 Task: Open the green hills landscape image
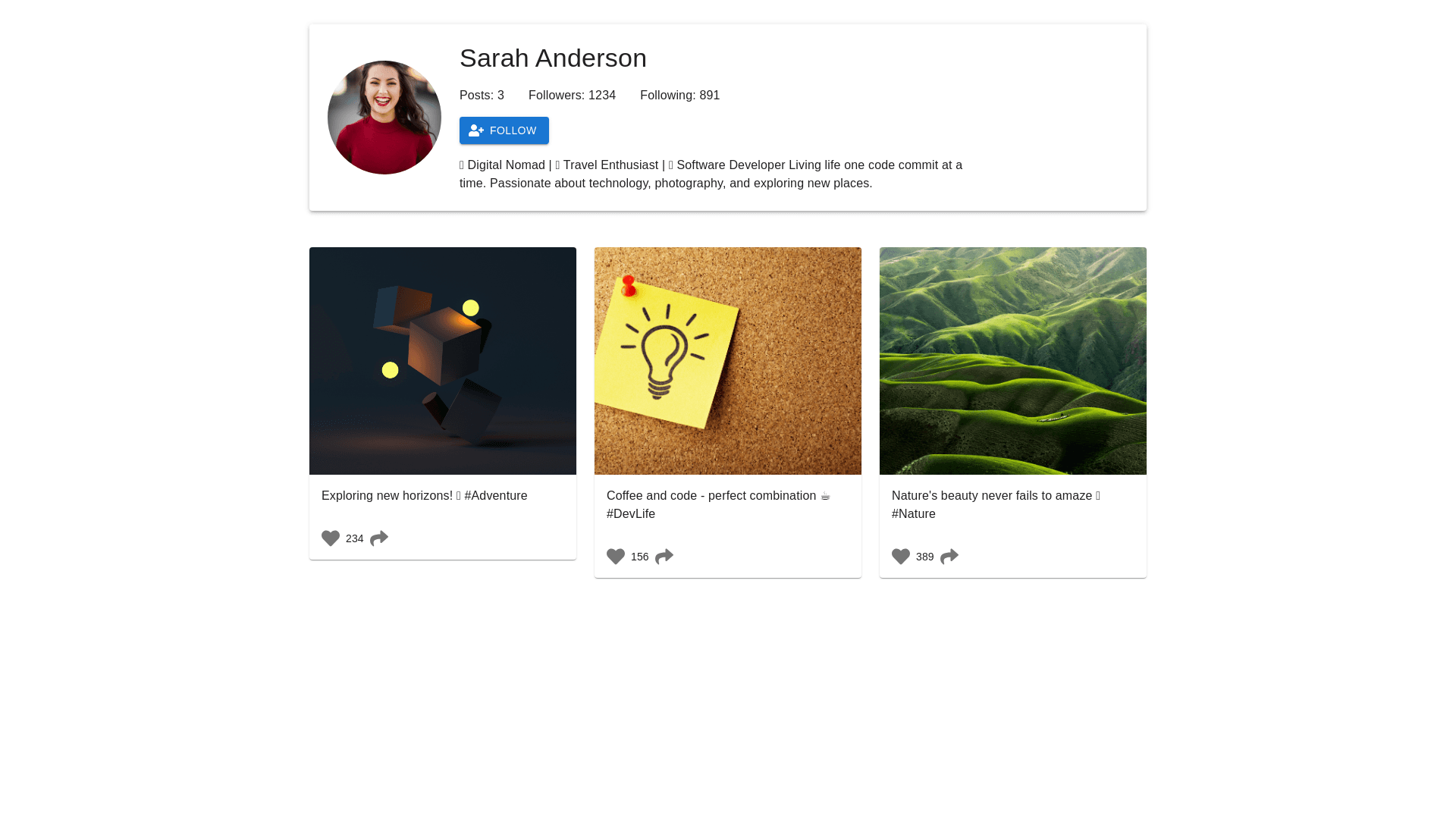(1013, 361)
